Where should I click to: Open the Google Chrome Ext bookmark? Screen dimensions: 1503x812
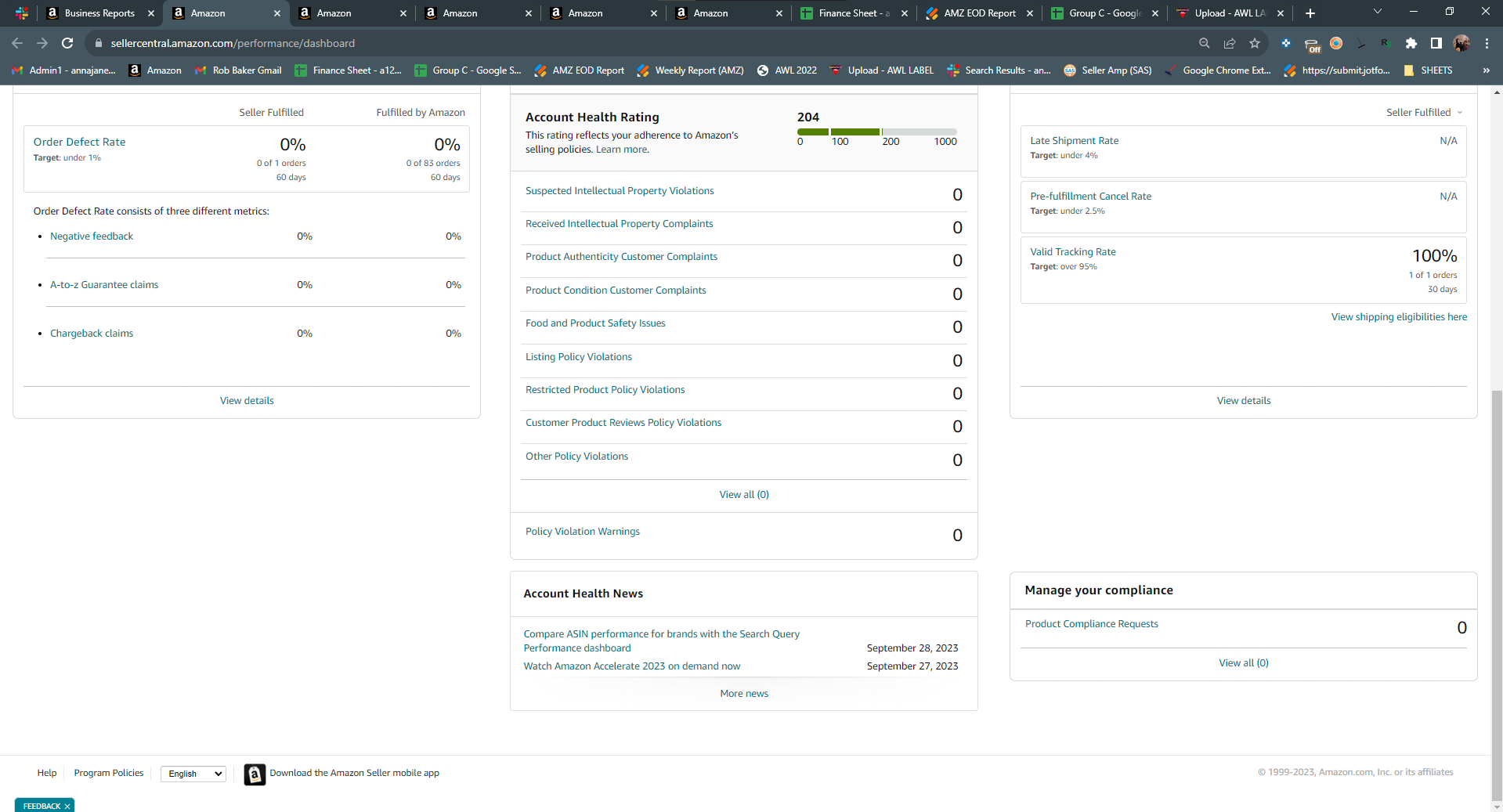tap(1218, 70)
